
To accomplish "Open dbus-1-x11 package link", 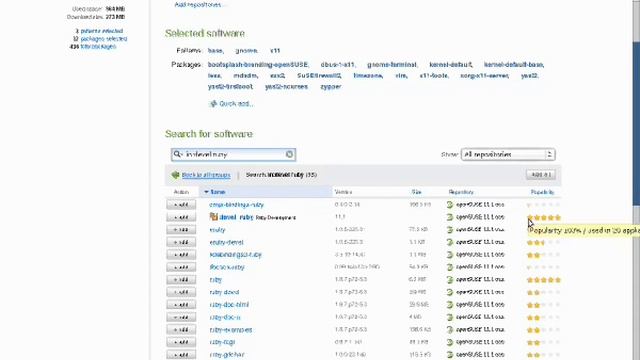I will click(x=338, y=64).
